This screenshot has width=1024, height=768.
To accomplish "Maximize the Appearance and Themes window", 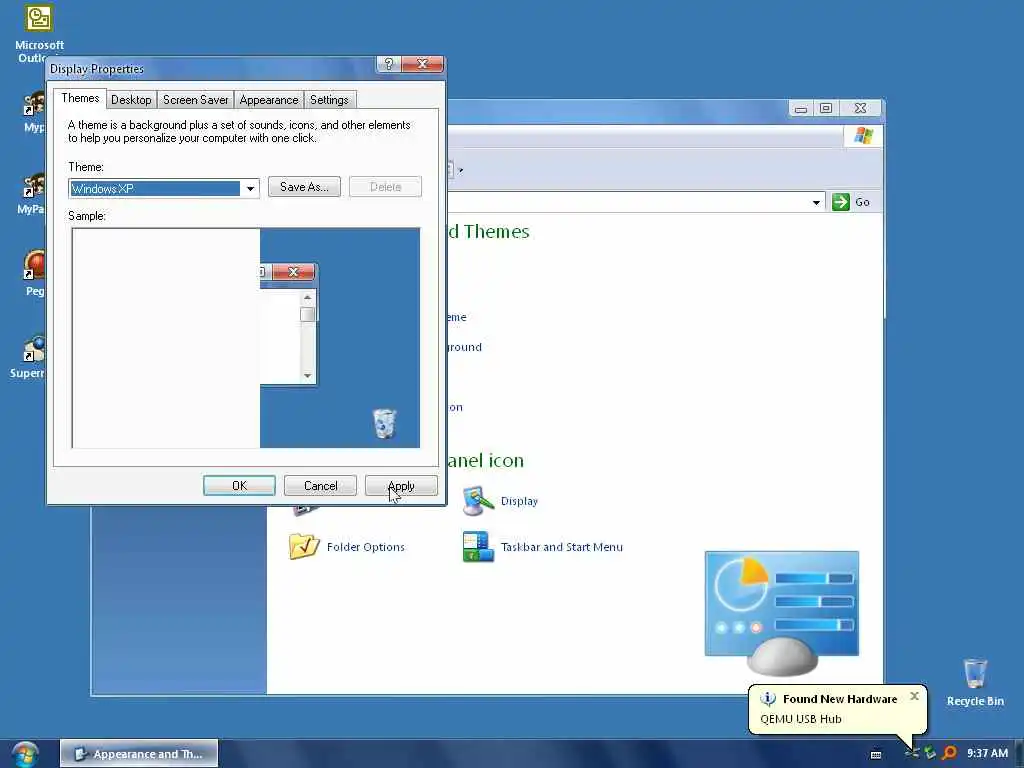I will 826,108.
